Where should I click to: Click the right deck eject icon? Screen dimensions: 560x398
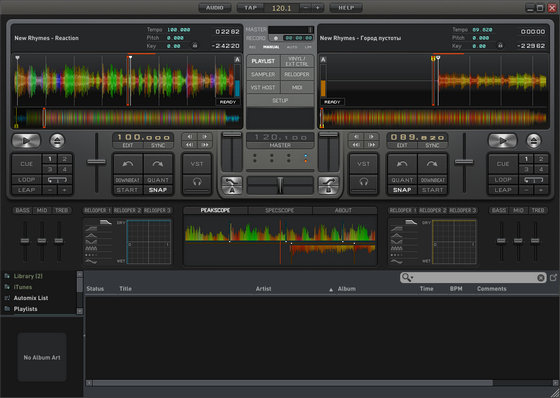(x=534, y=141)
